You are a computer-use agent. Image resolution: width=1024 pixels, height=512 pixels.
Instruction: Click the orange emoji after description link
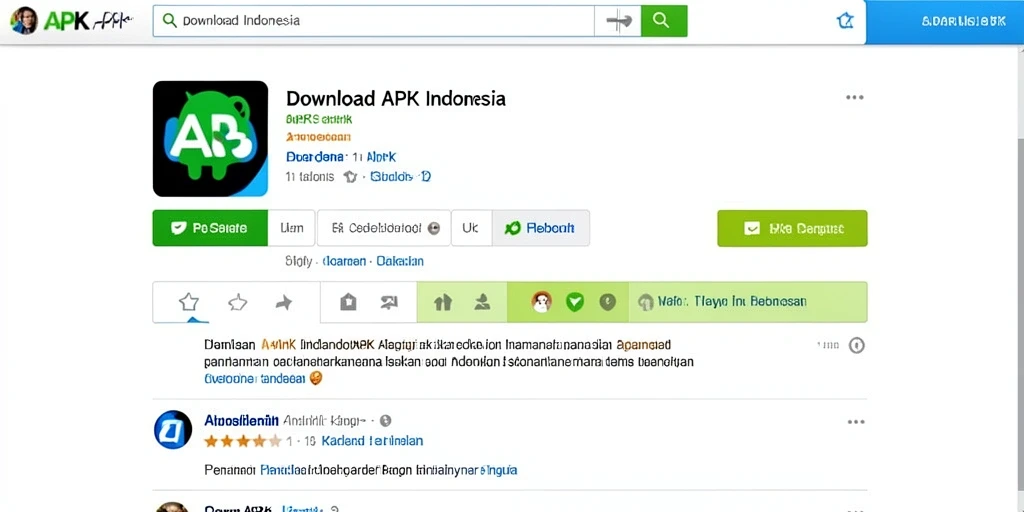click(x=315, y=378)
